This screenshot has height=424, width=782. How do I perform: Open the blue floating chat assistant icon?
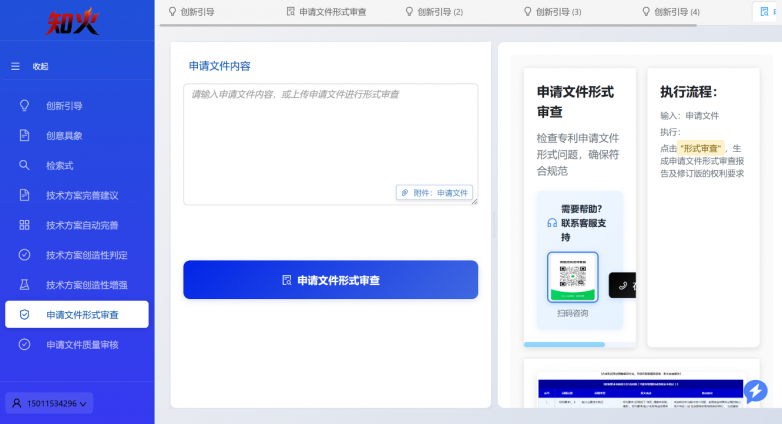click(755, 391)
